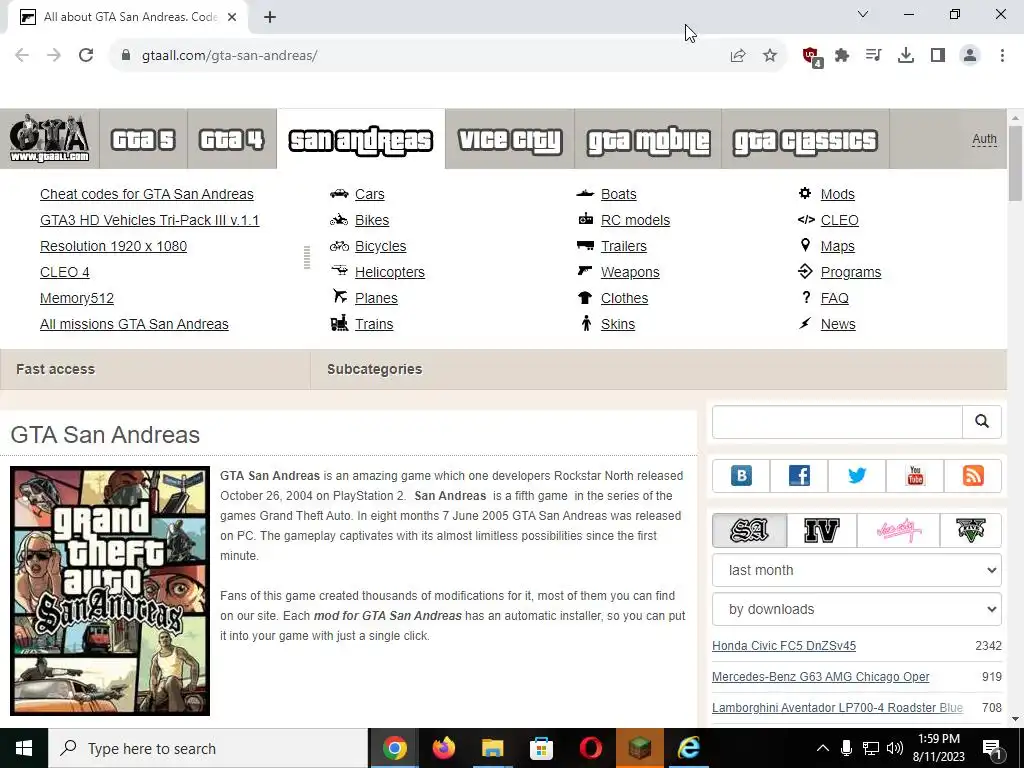This screenshot has height=768, width=1024.
Task: Open the Facebook social icon
Action: click(799, 475)
